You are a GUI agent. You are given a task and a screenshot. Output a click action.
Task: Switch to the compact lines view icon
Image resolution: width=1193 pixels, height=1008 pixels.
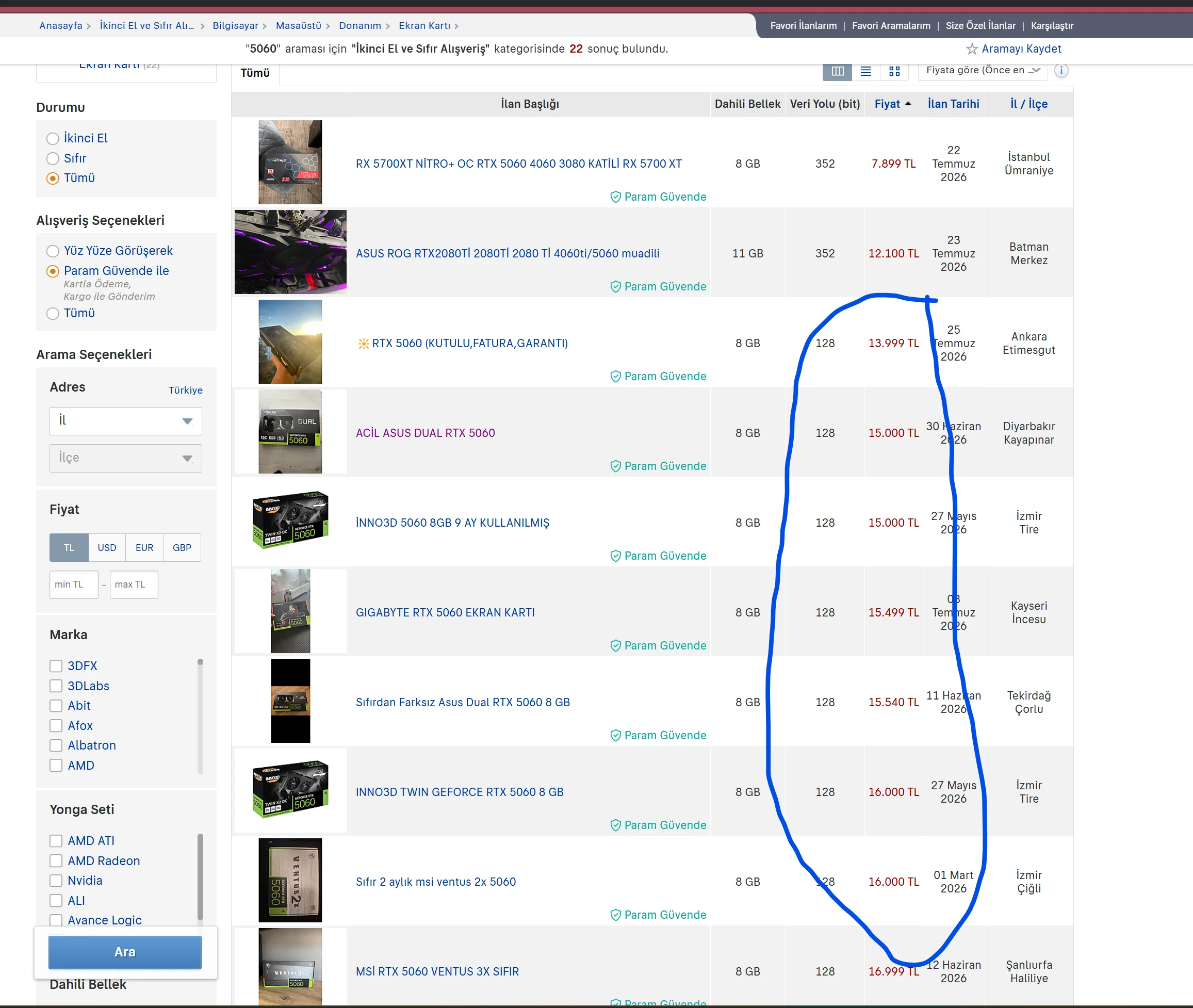point(865,71)
